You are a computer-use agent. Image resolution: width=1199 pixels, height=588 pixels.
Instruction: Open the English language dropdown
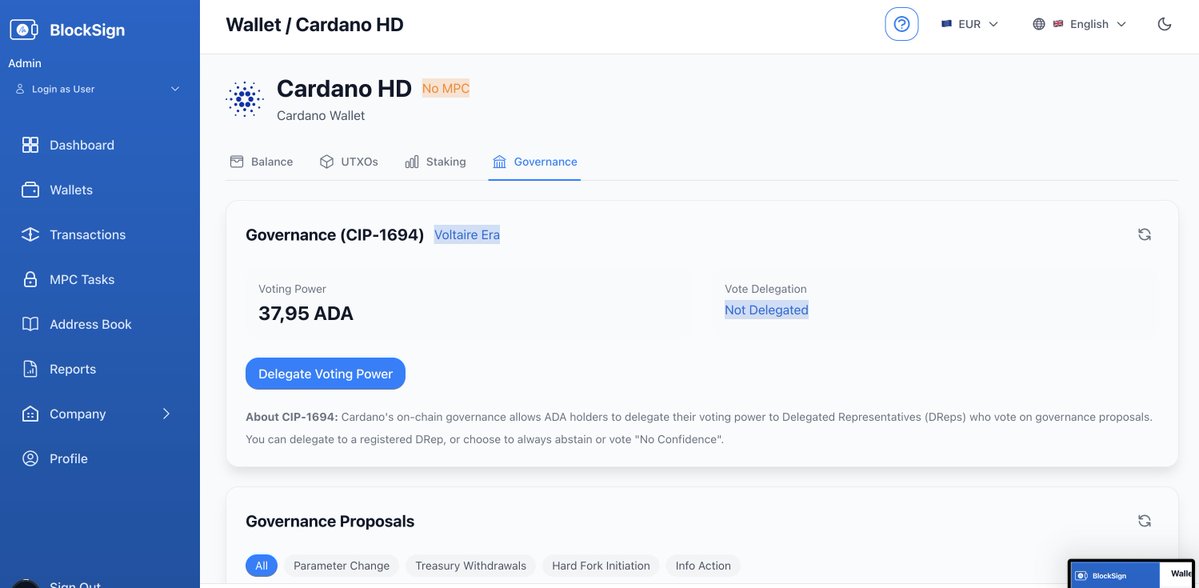pyautogui.click(x=1079, y=24)
